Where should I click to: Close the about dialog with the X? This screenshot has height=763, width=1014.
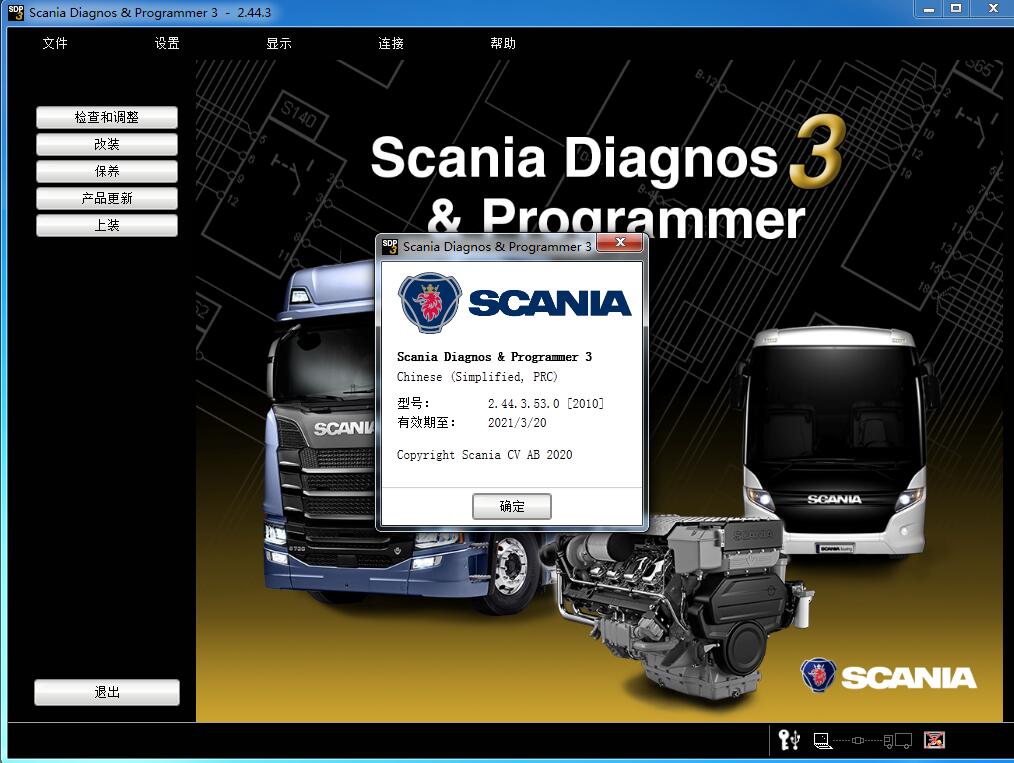click(620, 242)
